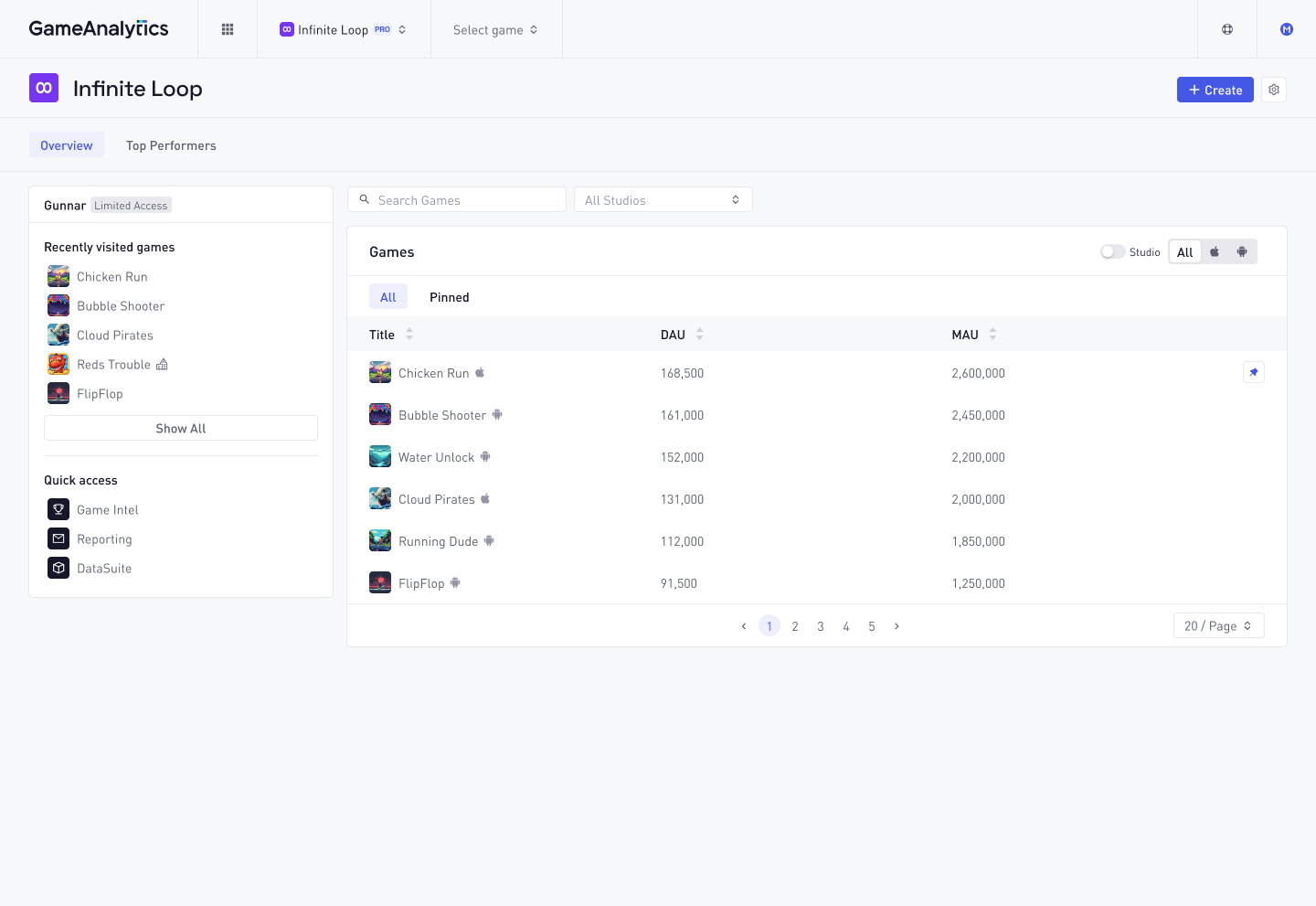Open Running Dude table row title
Image resolution: width=1316 pixels, height=906 pixels.
point(438,541)
